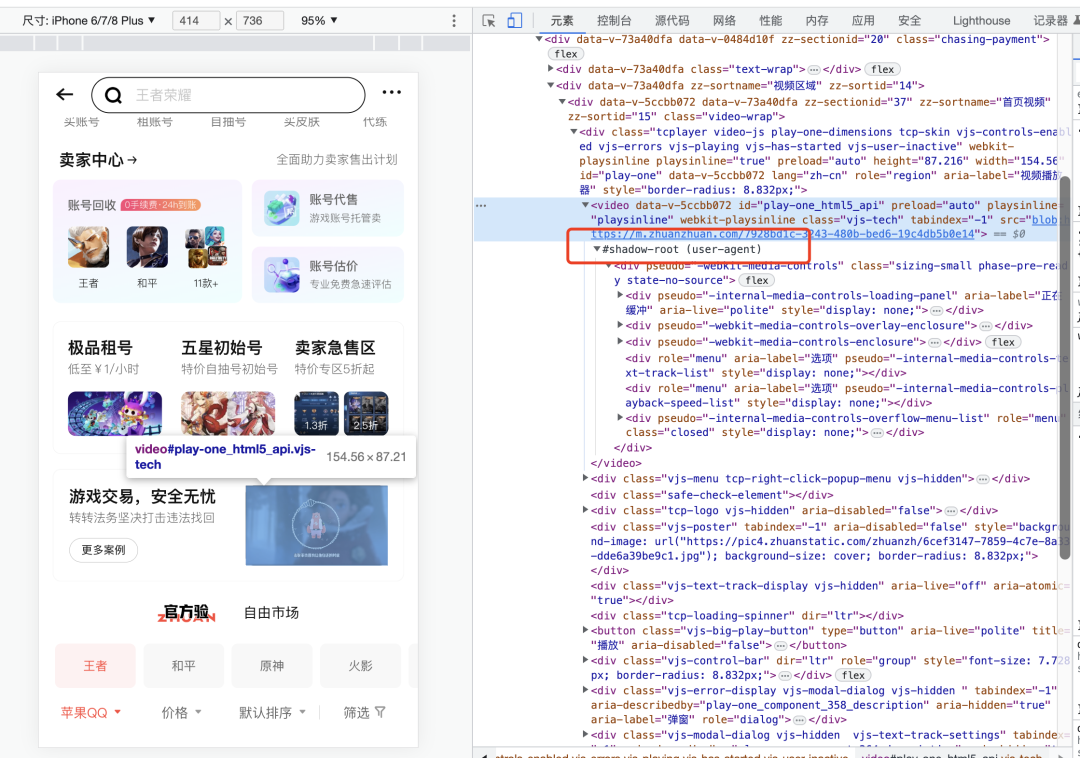Click the 账号代售 cube icon
The width and height of the screenshot is (1080, 758).
pyautogui.click(x=281, y=209)
